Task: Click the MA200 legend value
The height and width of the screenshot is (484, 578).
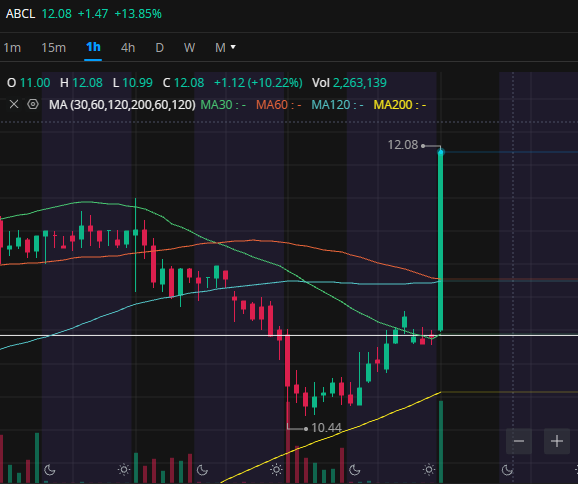Action: (x=400, y=105)
